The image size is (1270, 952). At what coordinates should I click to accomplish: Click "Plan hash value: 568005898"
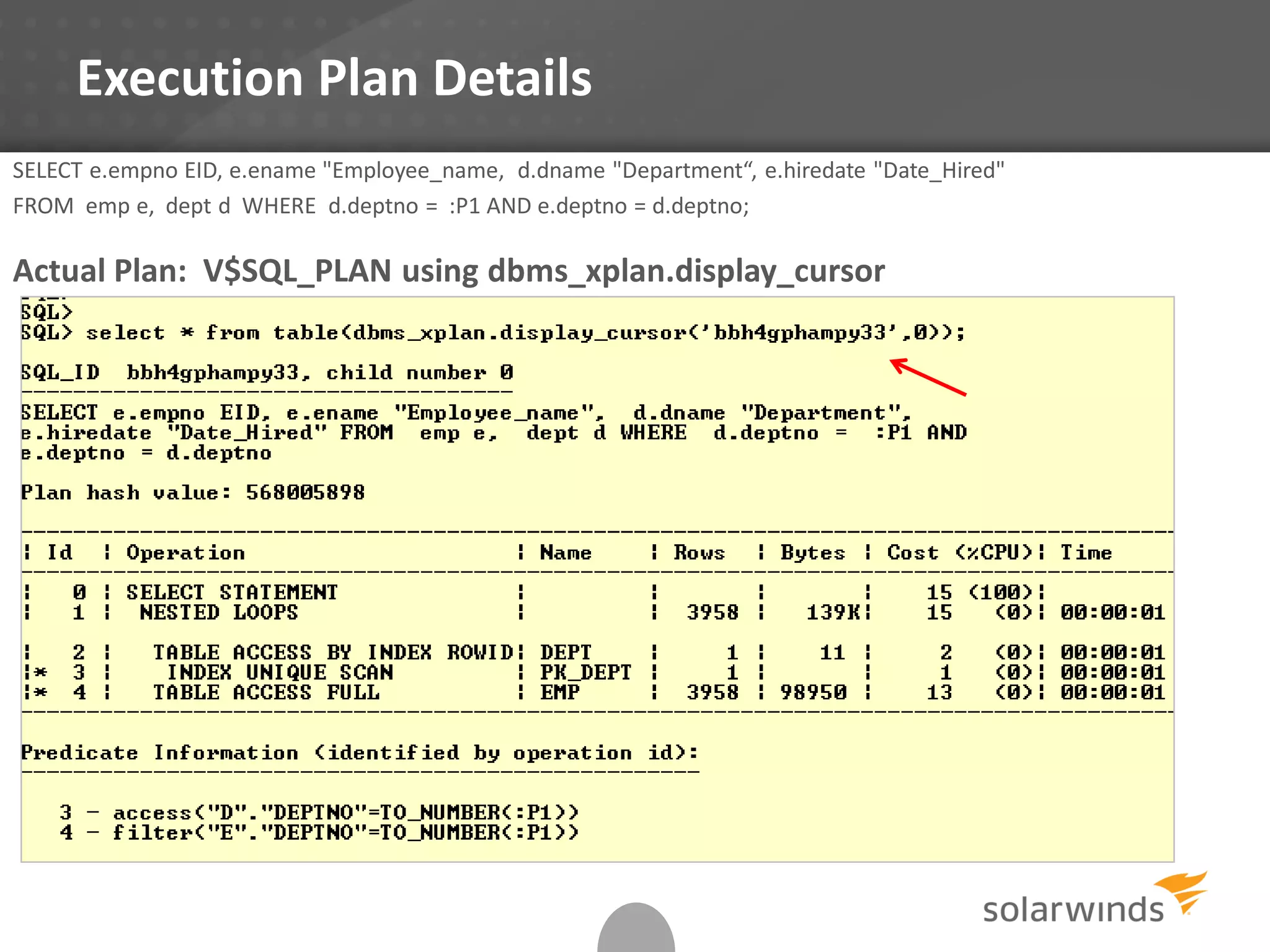point(193,493)
